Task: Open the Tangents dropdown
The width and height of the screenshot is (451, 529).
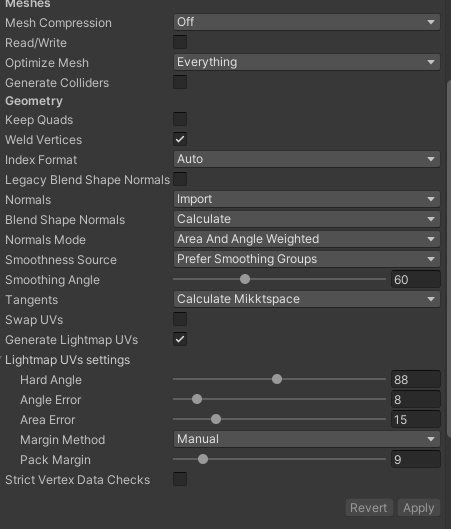Action: [307, 299]
